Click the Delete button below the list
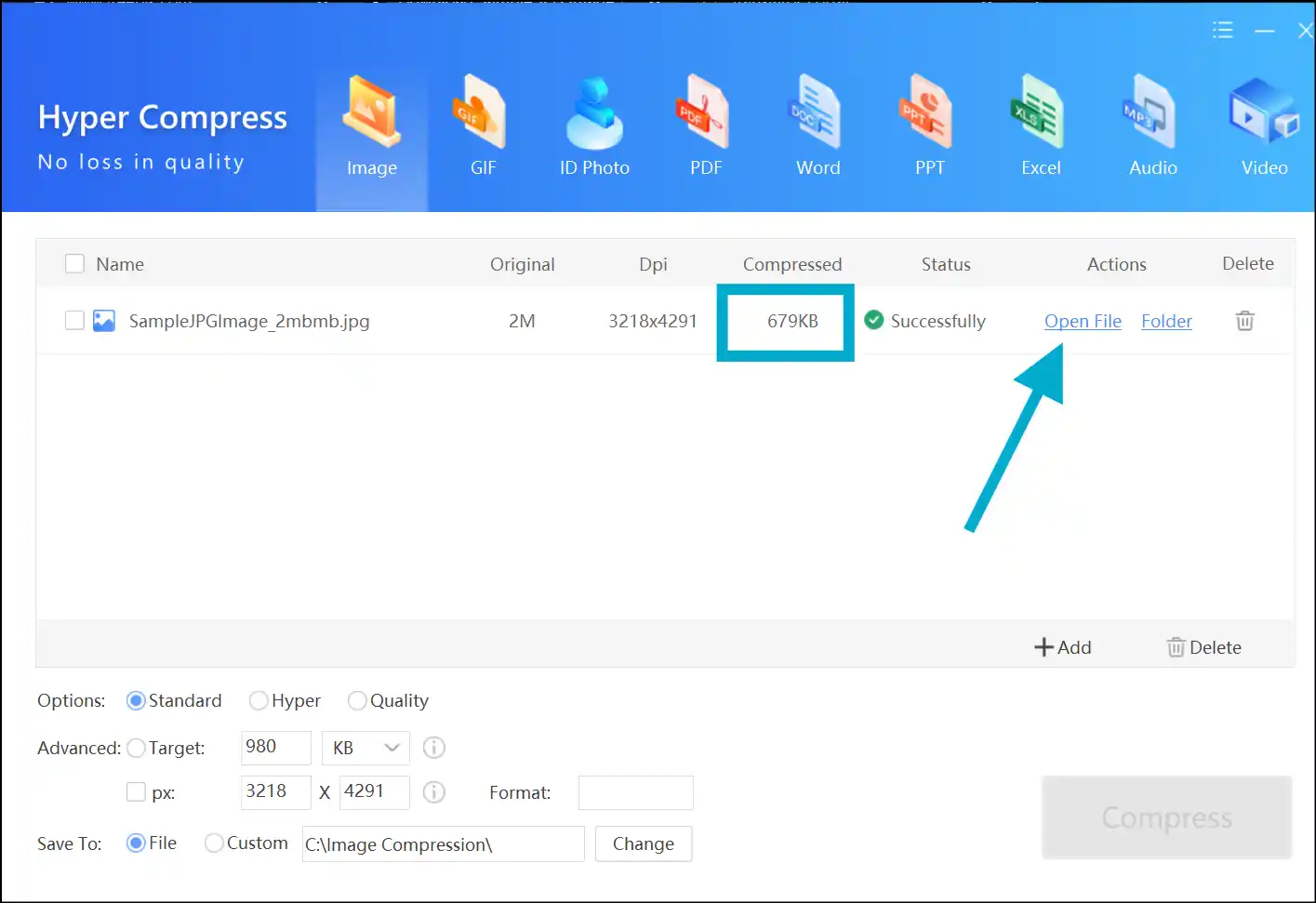1316x903 pixels. tap(1204, 647)
